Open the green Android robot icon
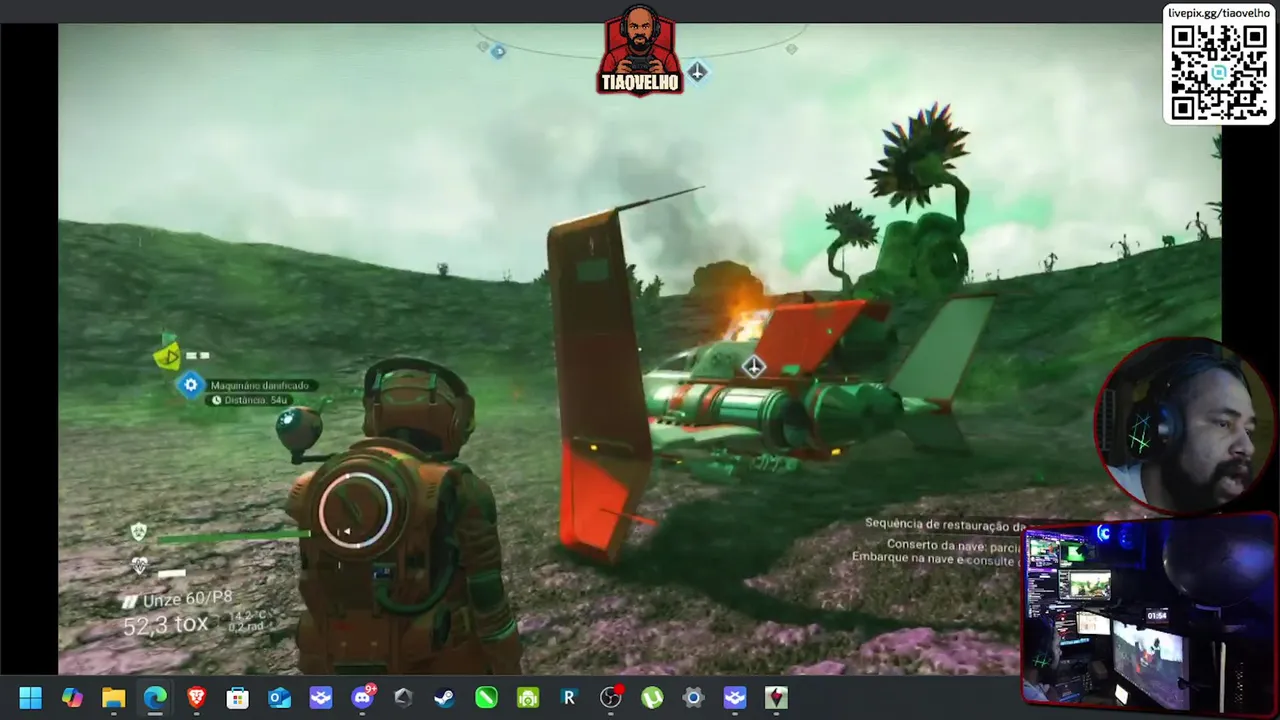Image resolution: width=1280 pixels, height=720 pixels. 528,698
